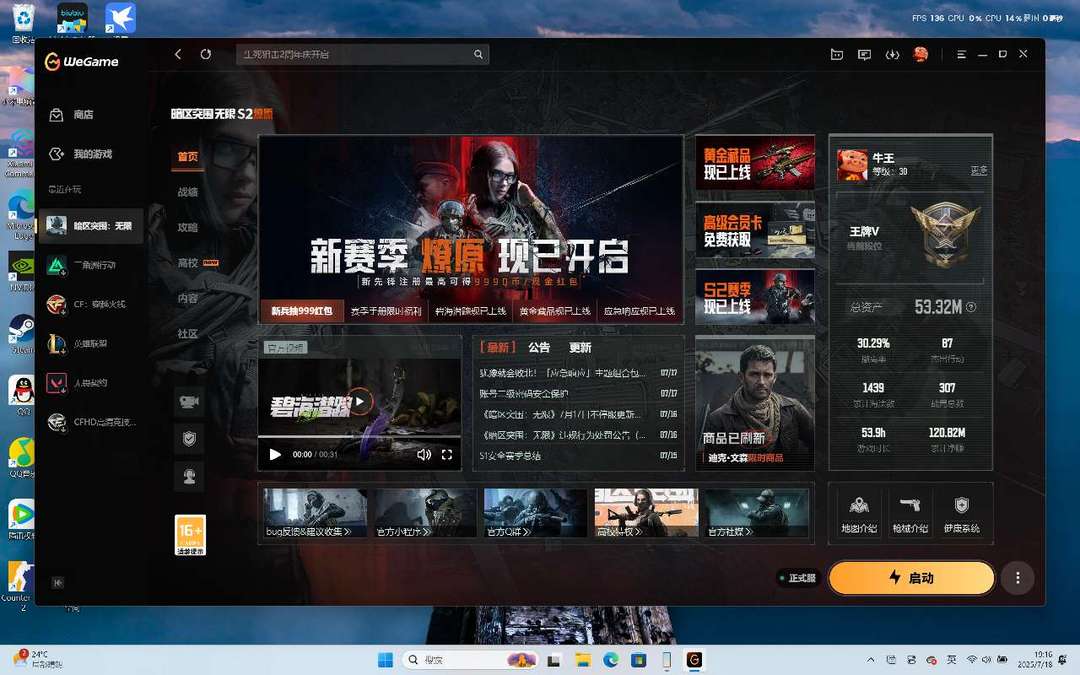Open the 正式服 server selector

797,578
